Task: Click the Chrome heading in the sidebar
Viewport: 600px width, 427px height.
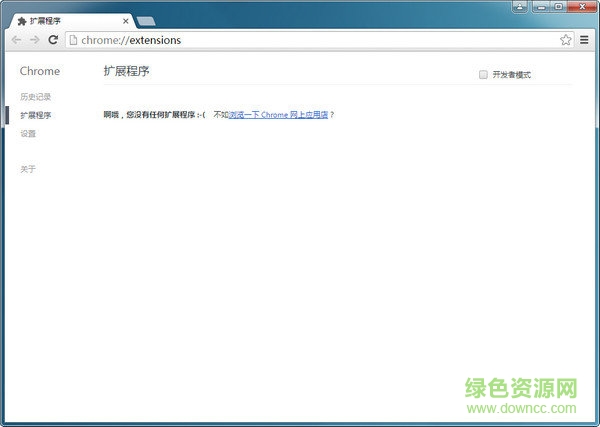Action: tap(40, 71)
